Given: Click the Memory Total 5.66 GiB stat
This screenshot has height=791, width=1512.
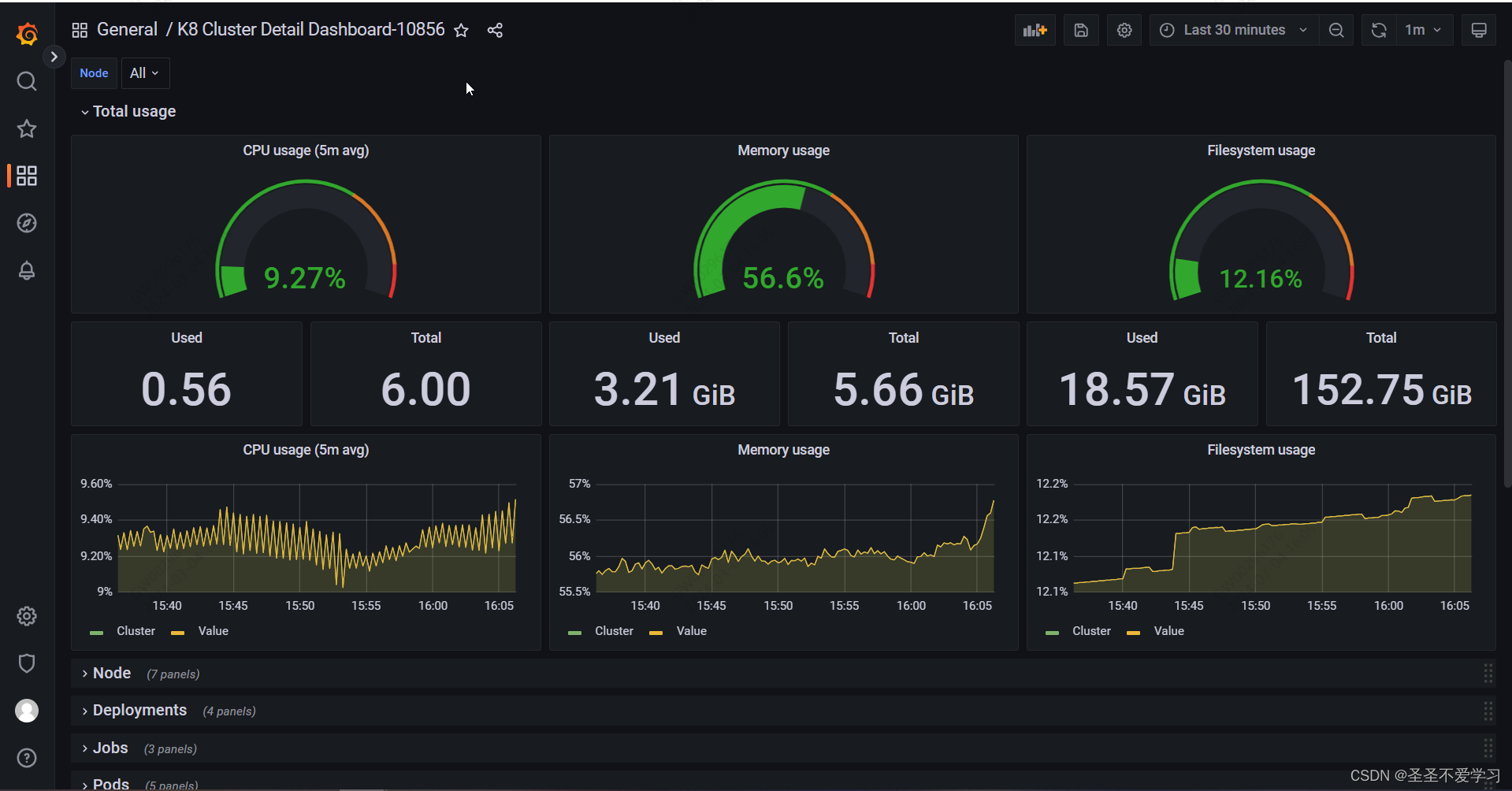Looking at the screenshot, I should pyautogui.click(x=904, y=373).
